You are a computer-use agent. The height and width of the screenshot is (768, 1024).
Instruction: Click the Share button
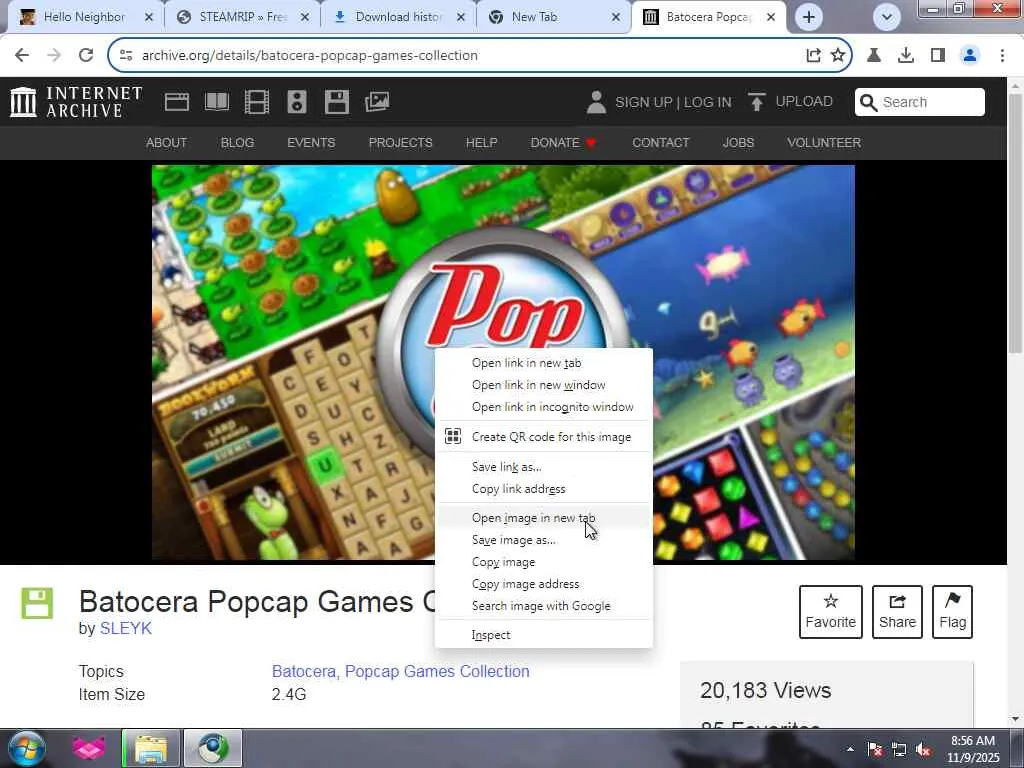(x=897, y=612)
